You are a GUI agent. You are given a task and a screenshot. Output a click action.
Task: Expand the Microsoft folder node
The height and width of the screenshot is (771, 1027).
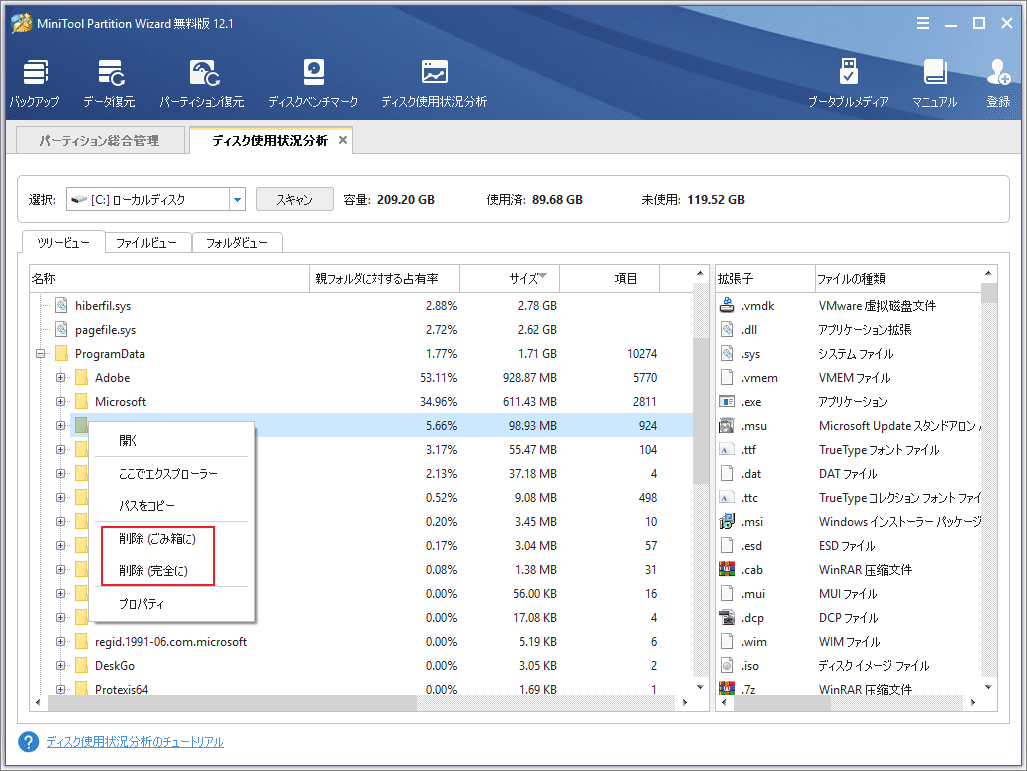pos(61,402)
